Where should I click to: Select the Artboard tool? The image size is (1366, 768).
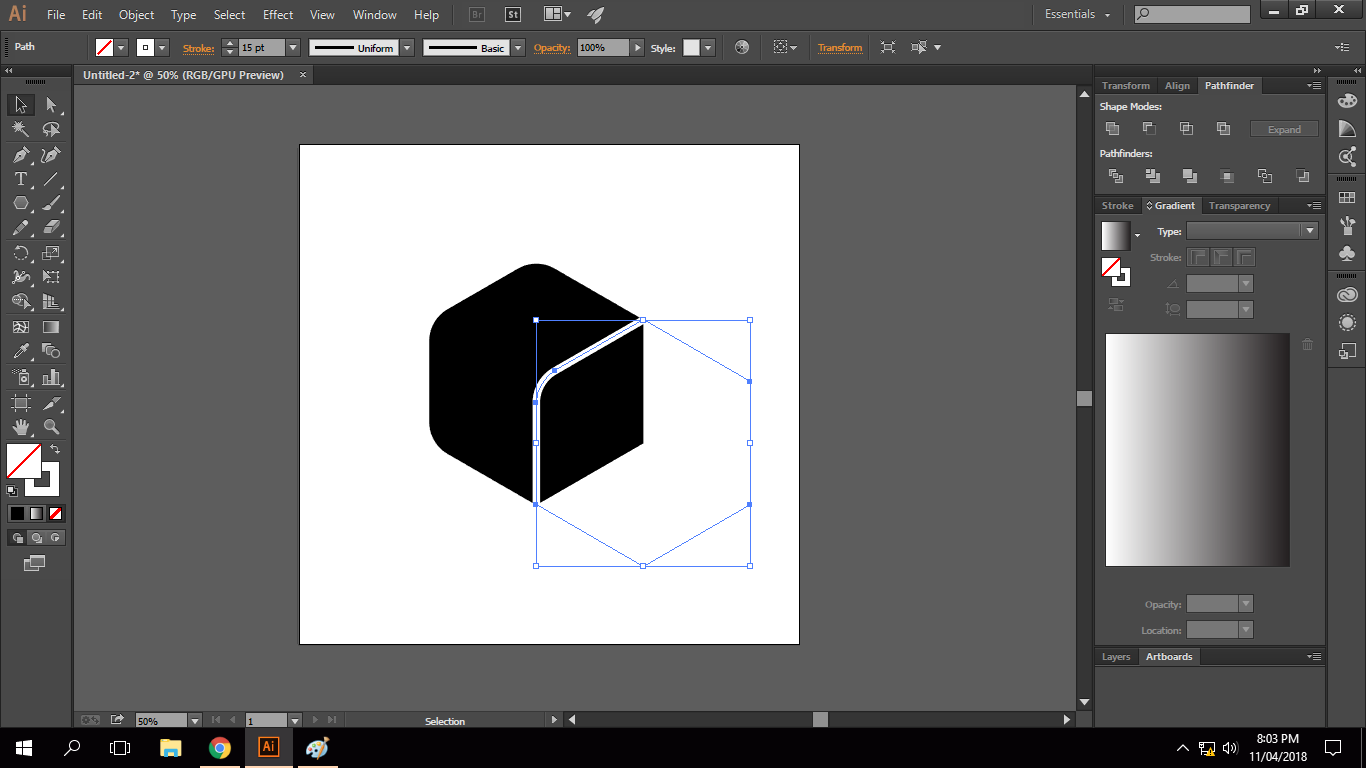pyautogui.click(x=20, y=402)
